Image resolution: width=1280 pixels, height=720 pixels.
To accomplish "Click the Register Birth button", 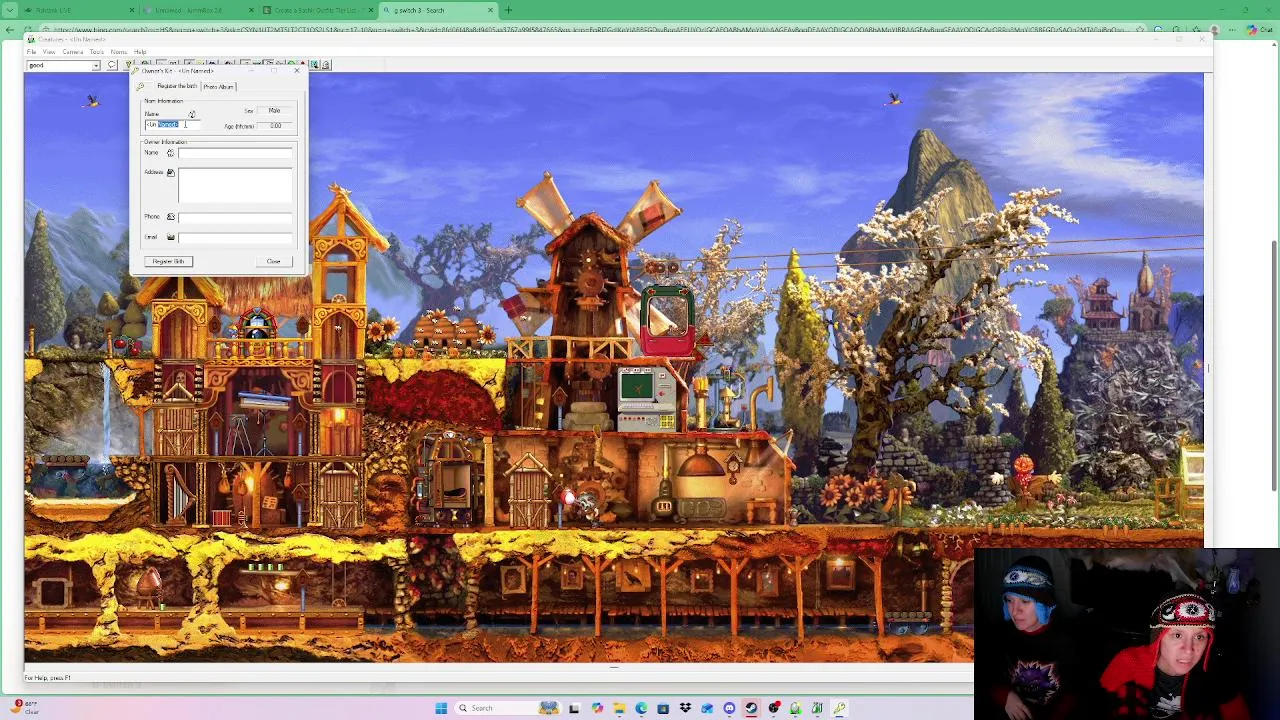I will coord(168,261).
